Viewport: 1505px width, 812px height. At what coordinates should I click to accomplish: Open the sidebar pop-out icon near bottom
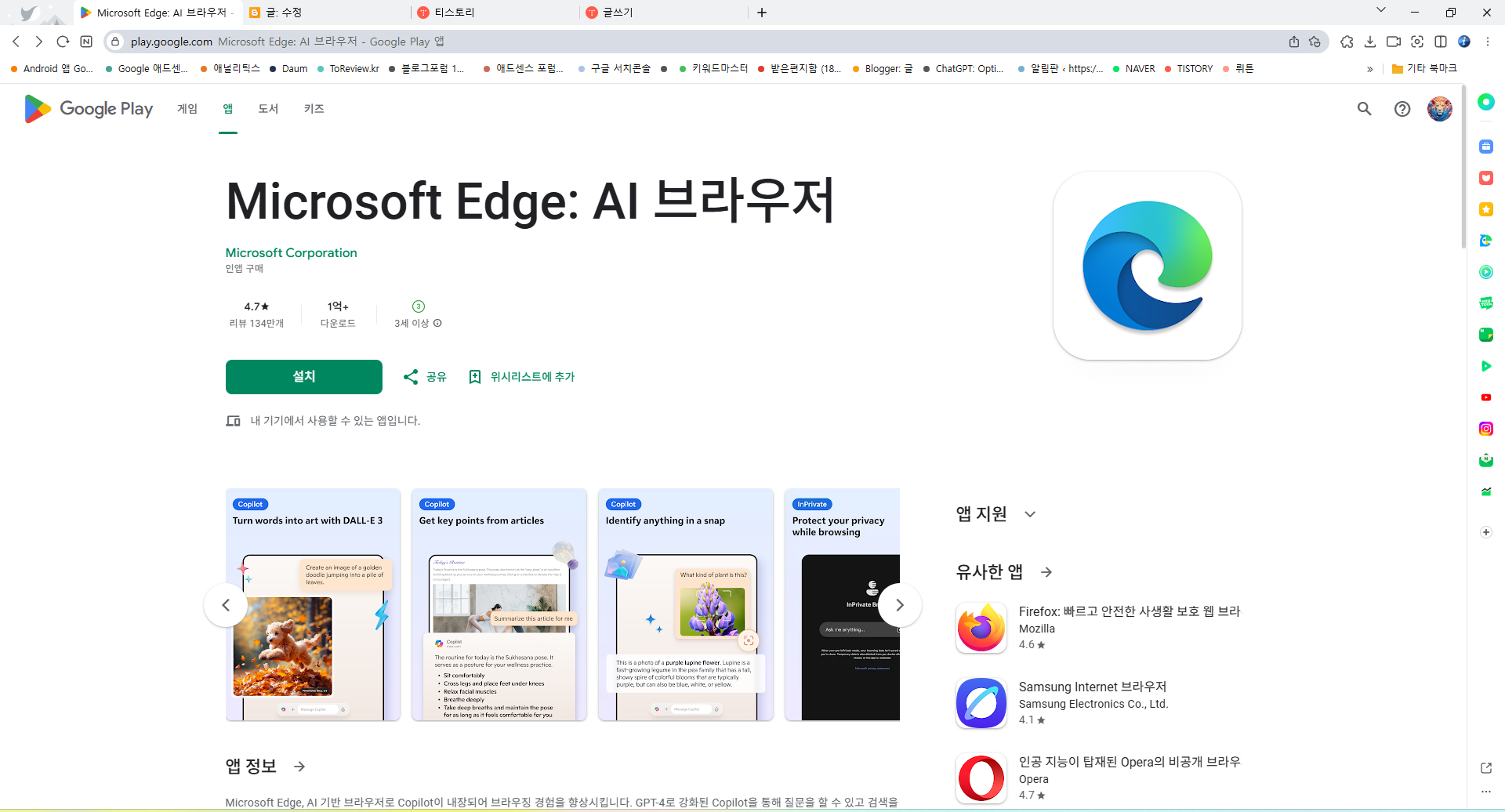tap(1486, 768)
